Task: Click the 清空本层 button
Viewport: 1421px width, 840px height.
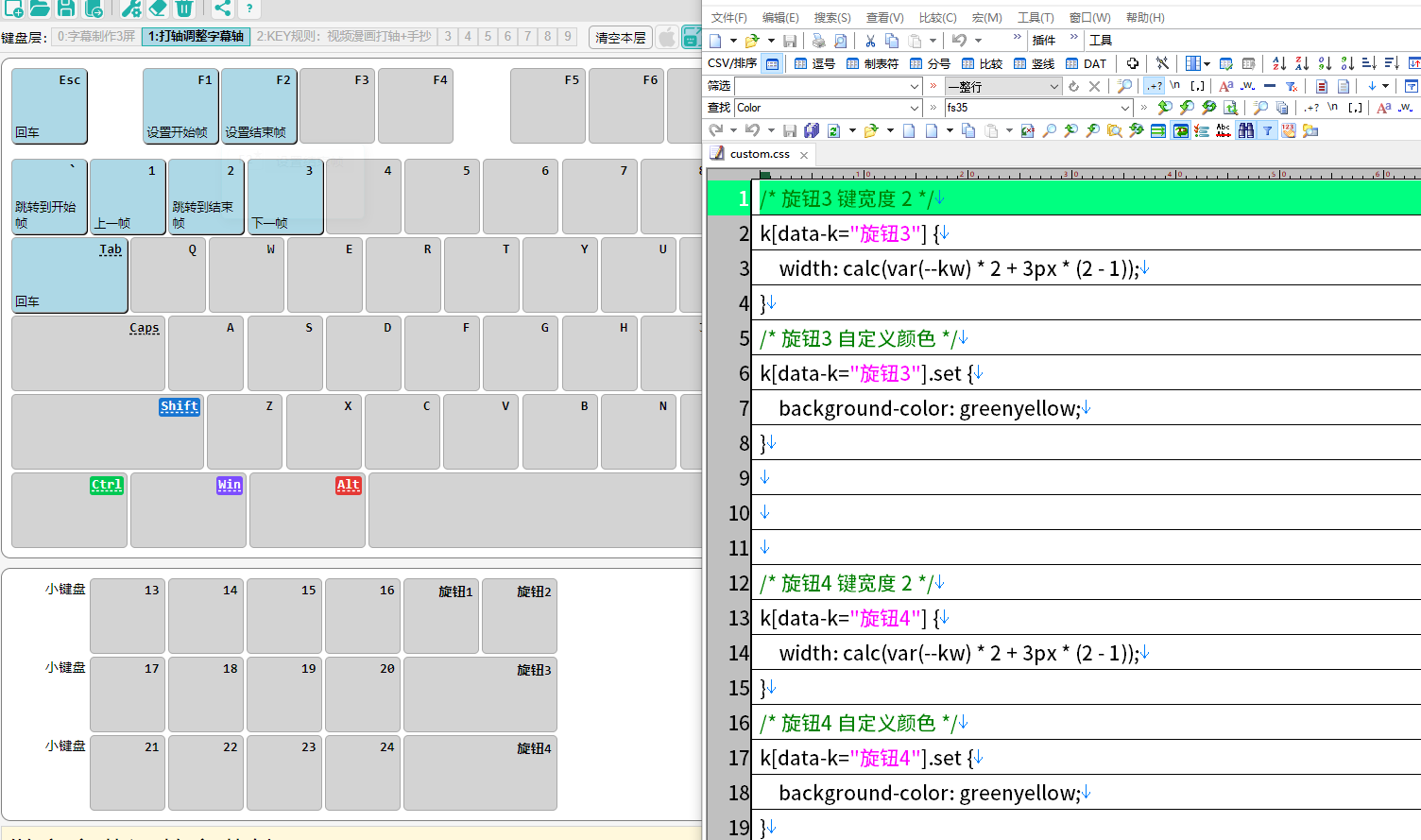Action: pos(620,38)
